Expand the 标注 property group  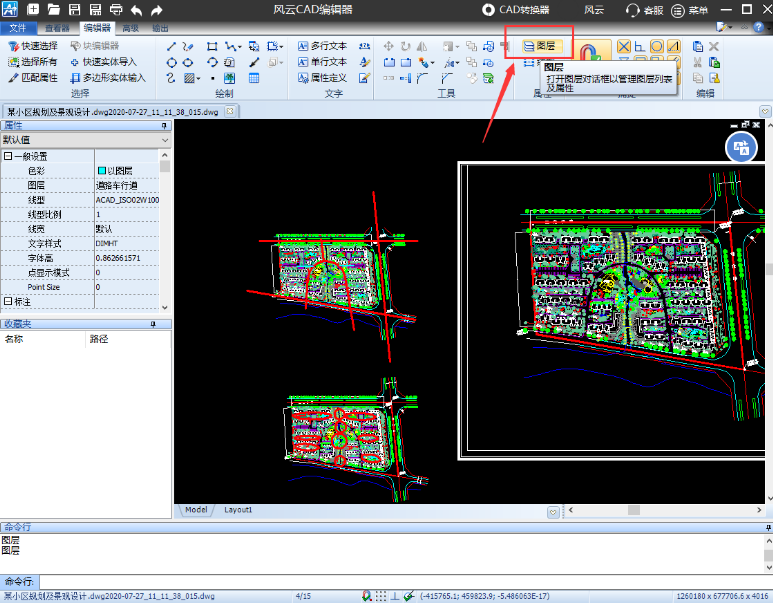click(8, 301)
